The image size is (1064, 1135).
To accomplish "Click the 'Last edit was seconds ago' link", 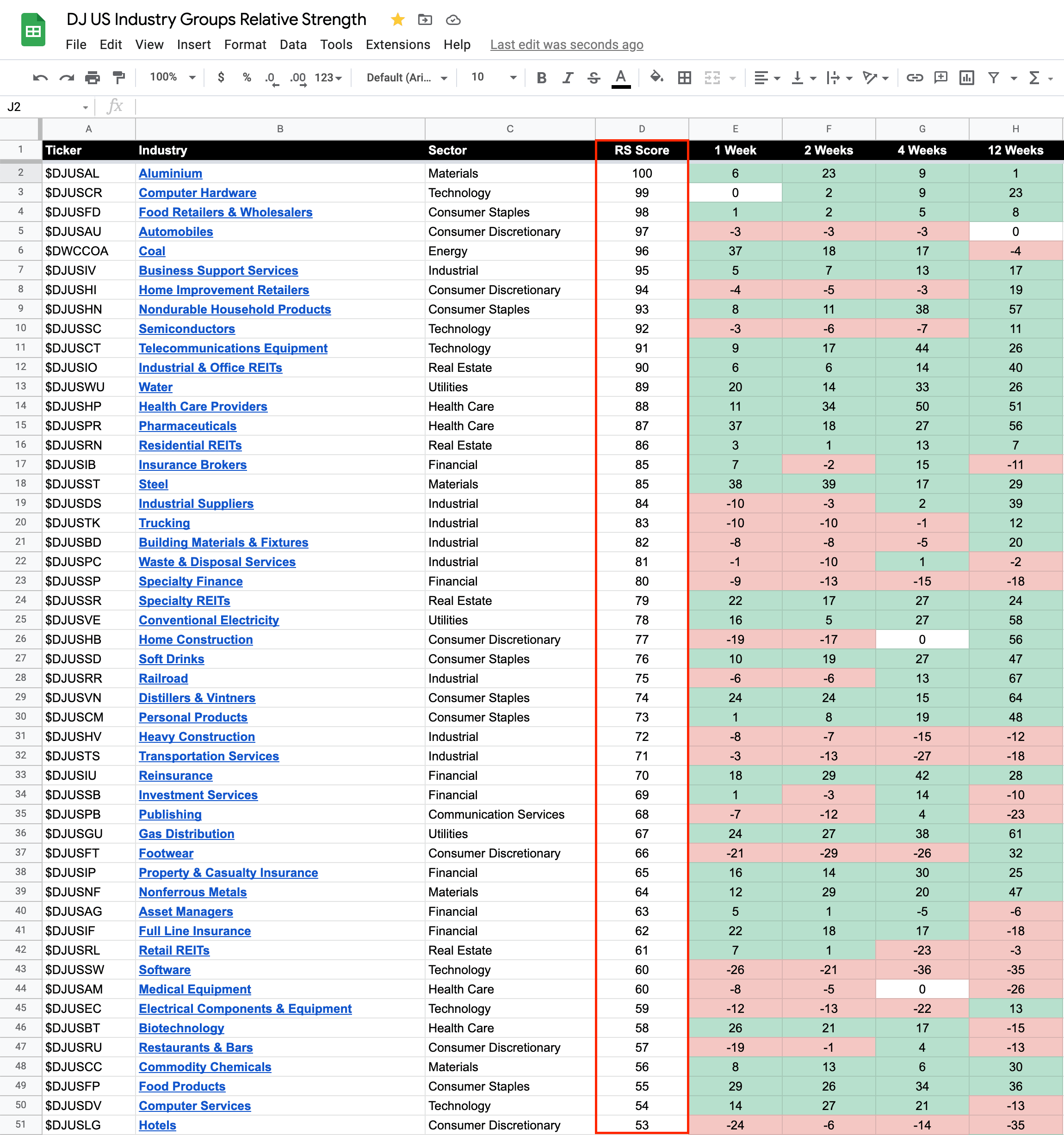I will [566, 44].
